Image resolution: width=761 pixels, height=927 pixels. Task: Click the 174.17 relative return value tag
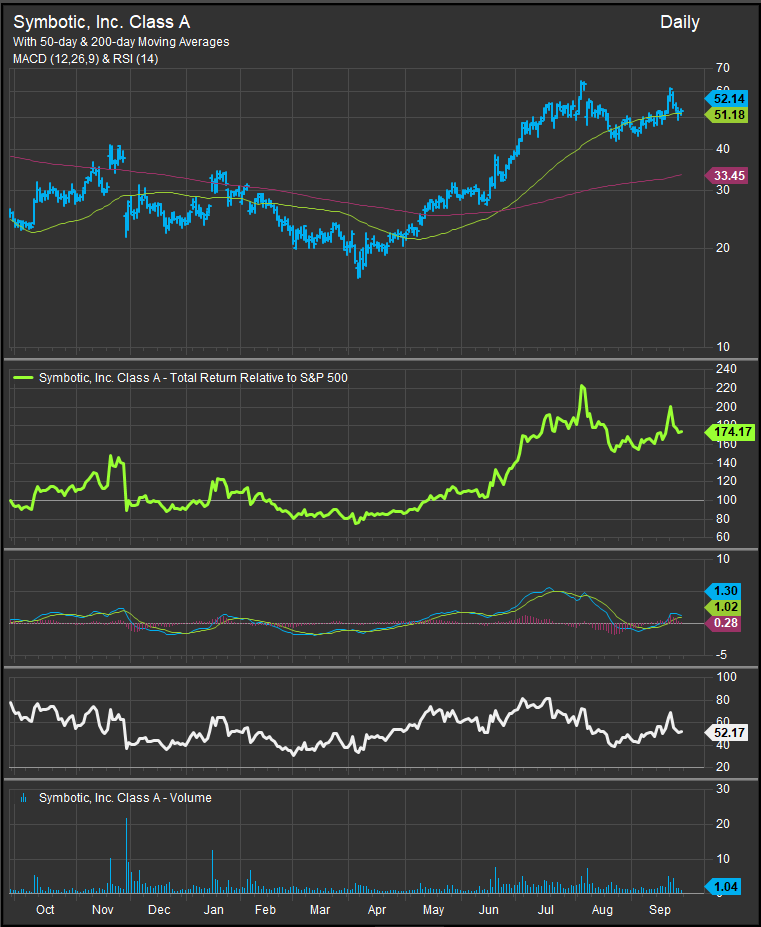pos(731,432)
